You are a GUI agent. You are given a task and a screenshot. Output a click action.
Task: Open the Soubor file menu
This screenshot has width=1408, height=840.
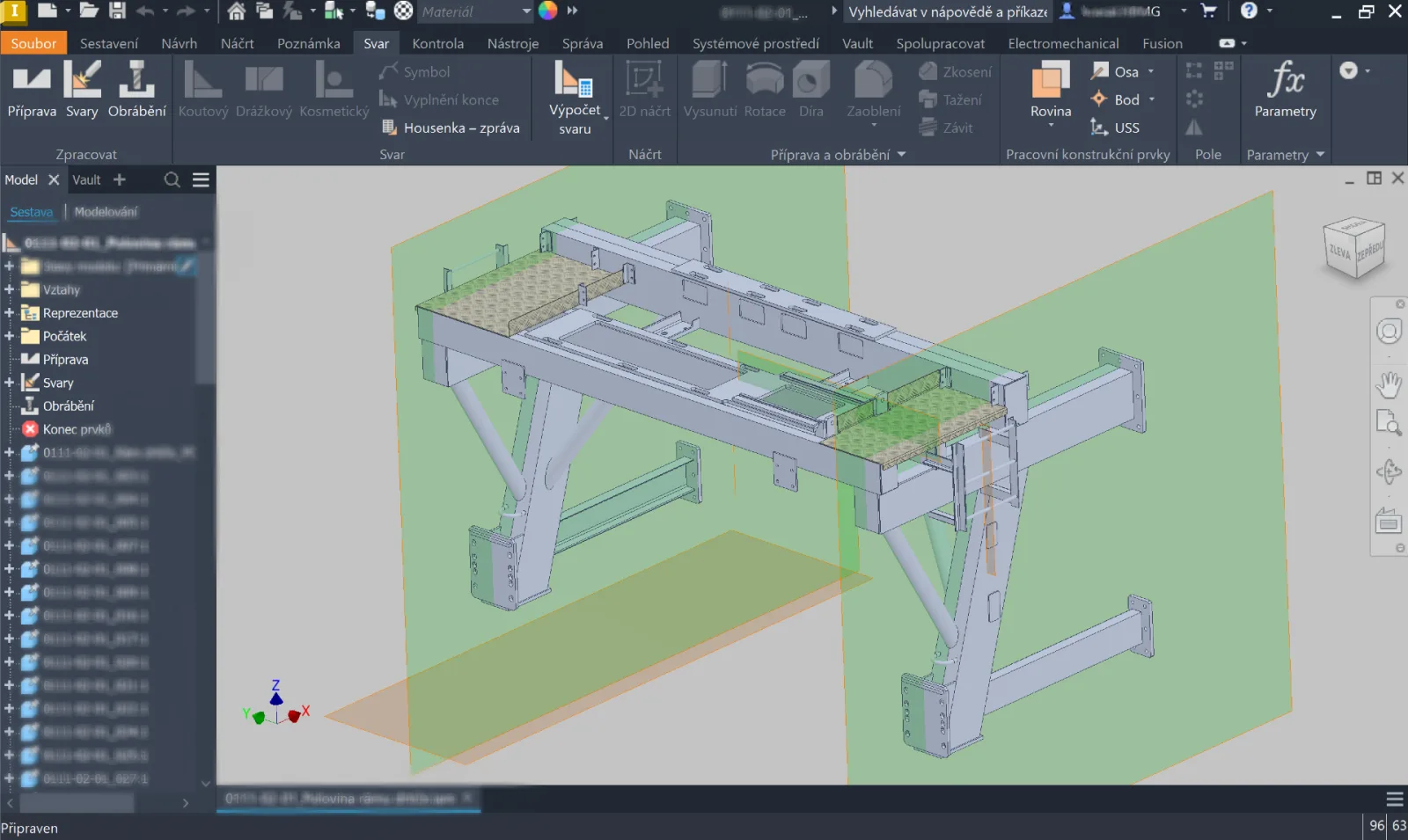click(33, 43)
